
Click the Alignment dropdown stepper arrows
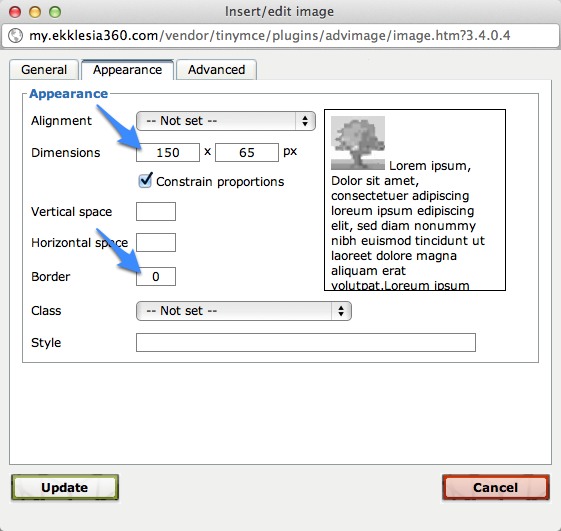[305, 121]
